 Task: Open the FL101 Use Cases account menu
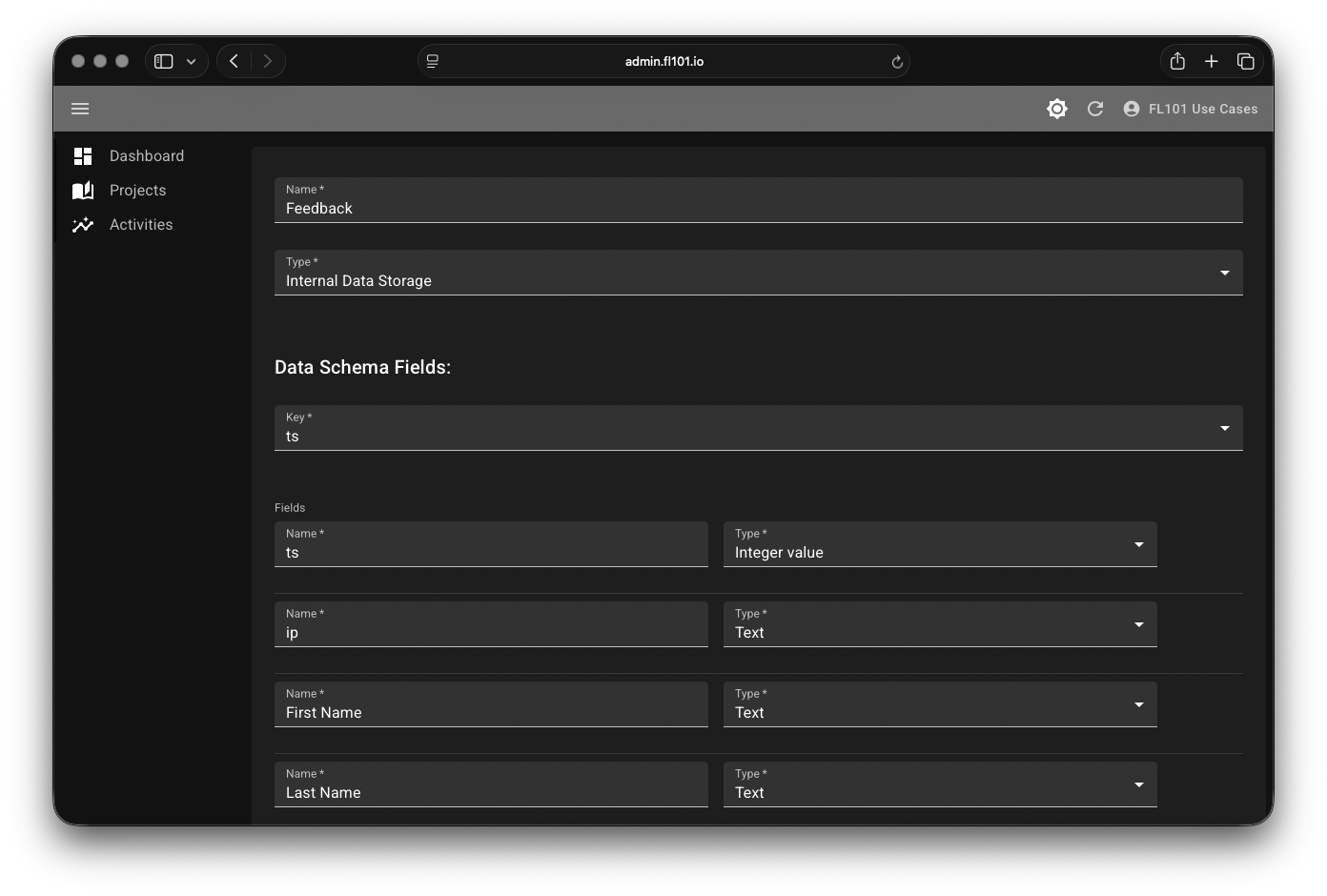[x=1191, y=109]
